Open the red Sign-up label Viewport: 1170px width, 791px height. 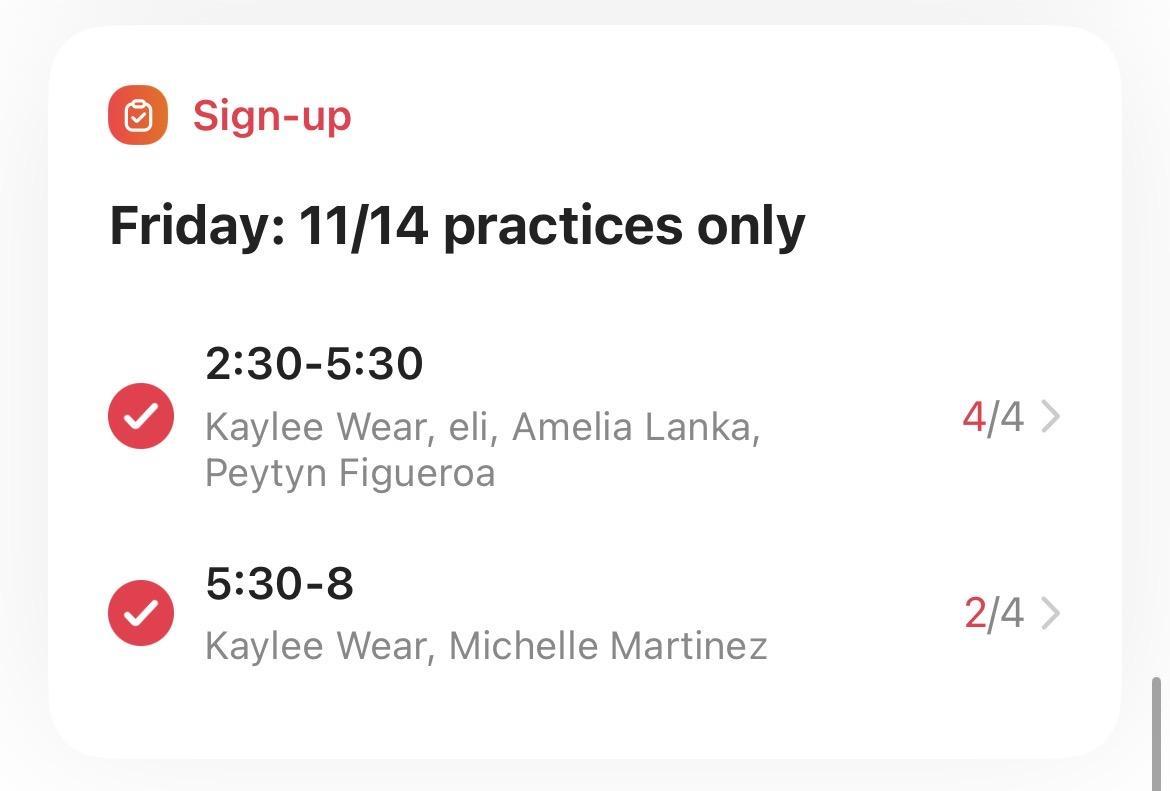pyautogui.click(x=272, y=115)
